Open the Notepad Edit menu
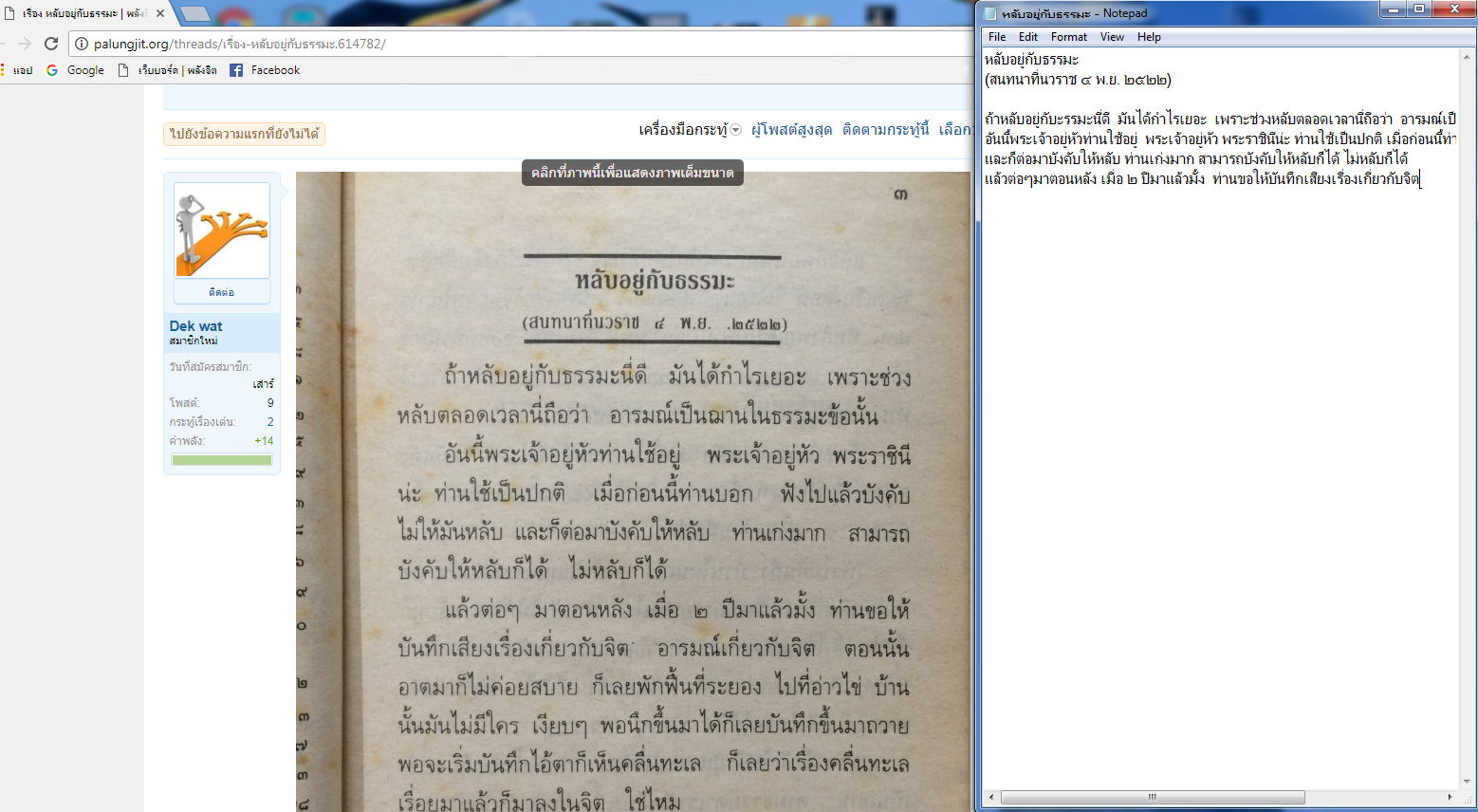This screenshot has width=1478, height=812. click(1028, 37)
